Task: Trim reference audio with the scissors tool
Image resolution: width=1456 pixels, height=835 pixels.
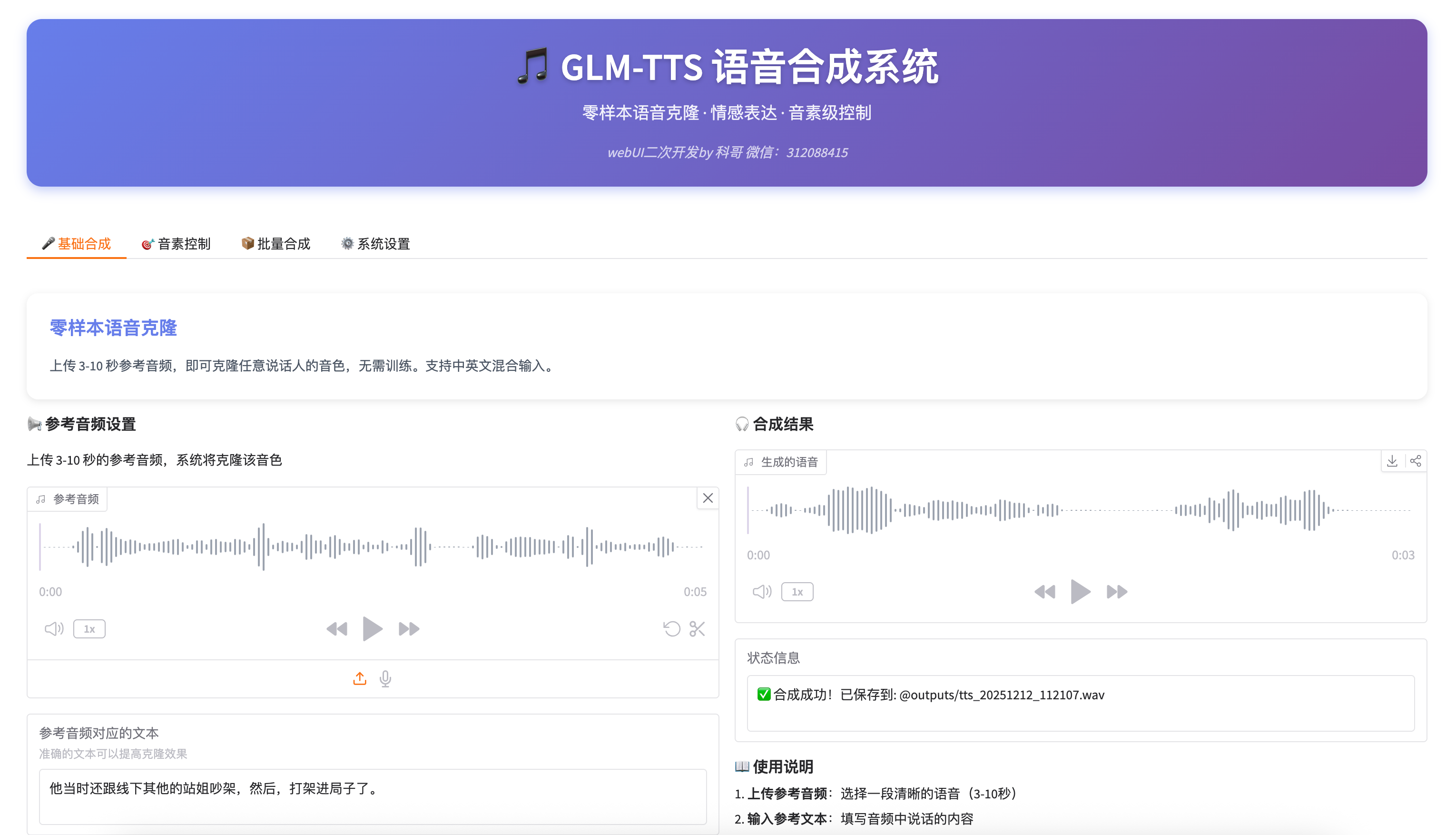Action: point(697,628)
